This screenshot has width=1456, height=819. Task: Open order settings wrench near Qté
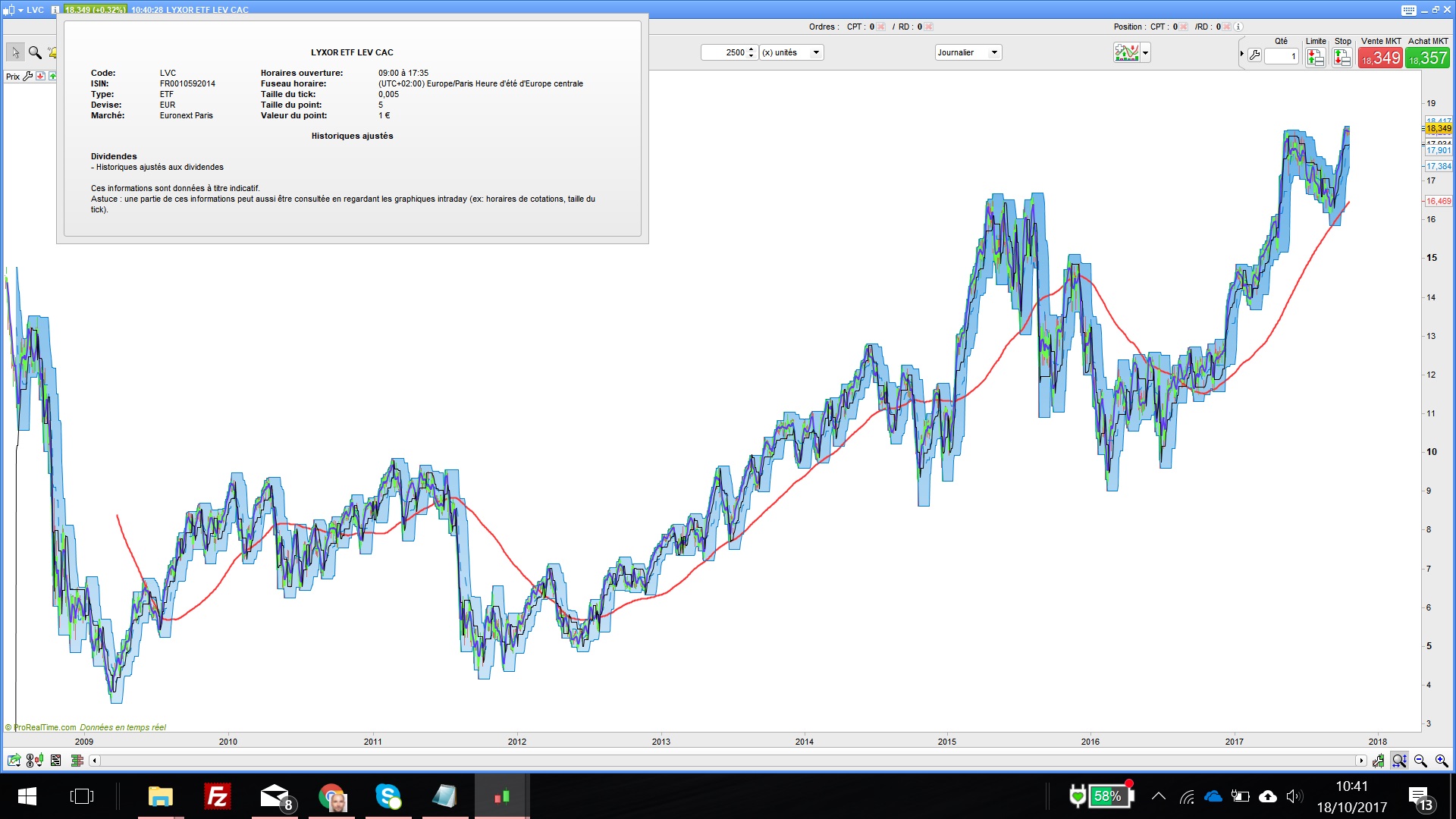pyautogui.click(x=1255, y=55)
